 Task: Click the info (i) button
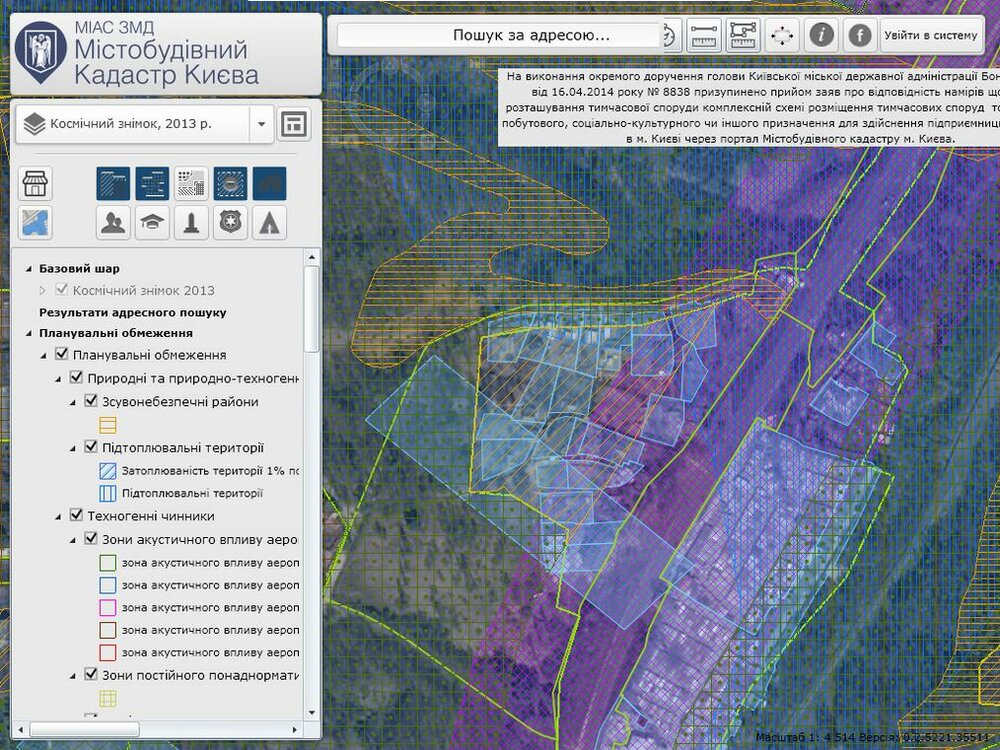coord(821,35)
